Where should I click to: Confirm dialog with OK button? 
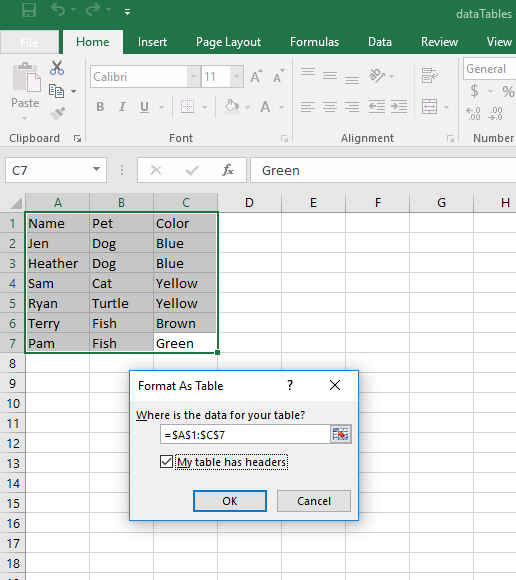click(x=230, y=501)
